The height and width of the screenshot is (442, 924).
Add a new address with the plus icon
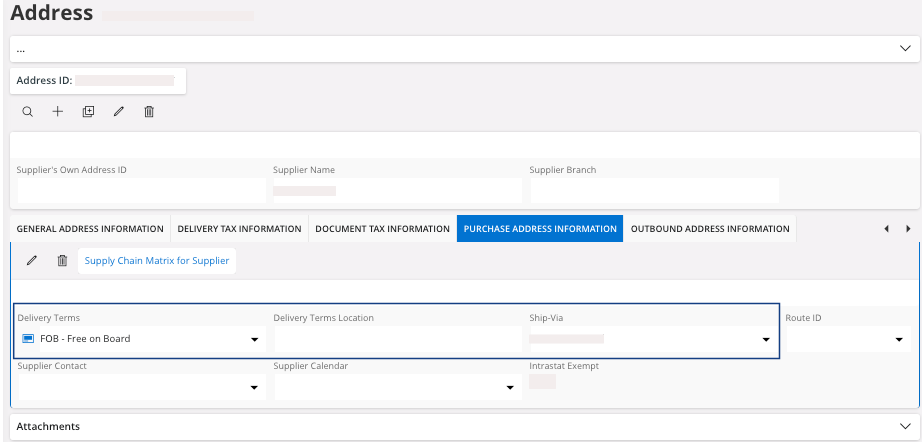click(x=58, y=112)
